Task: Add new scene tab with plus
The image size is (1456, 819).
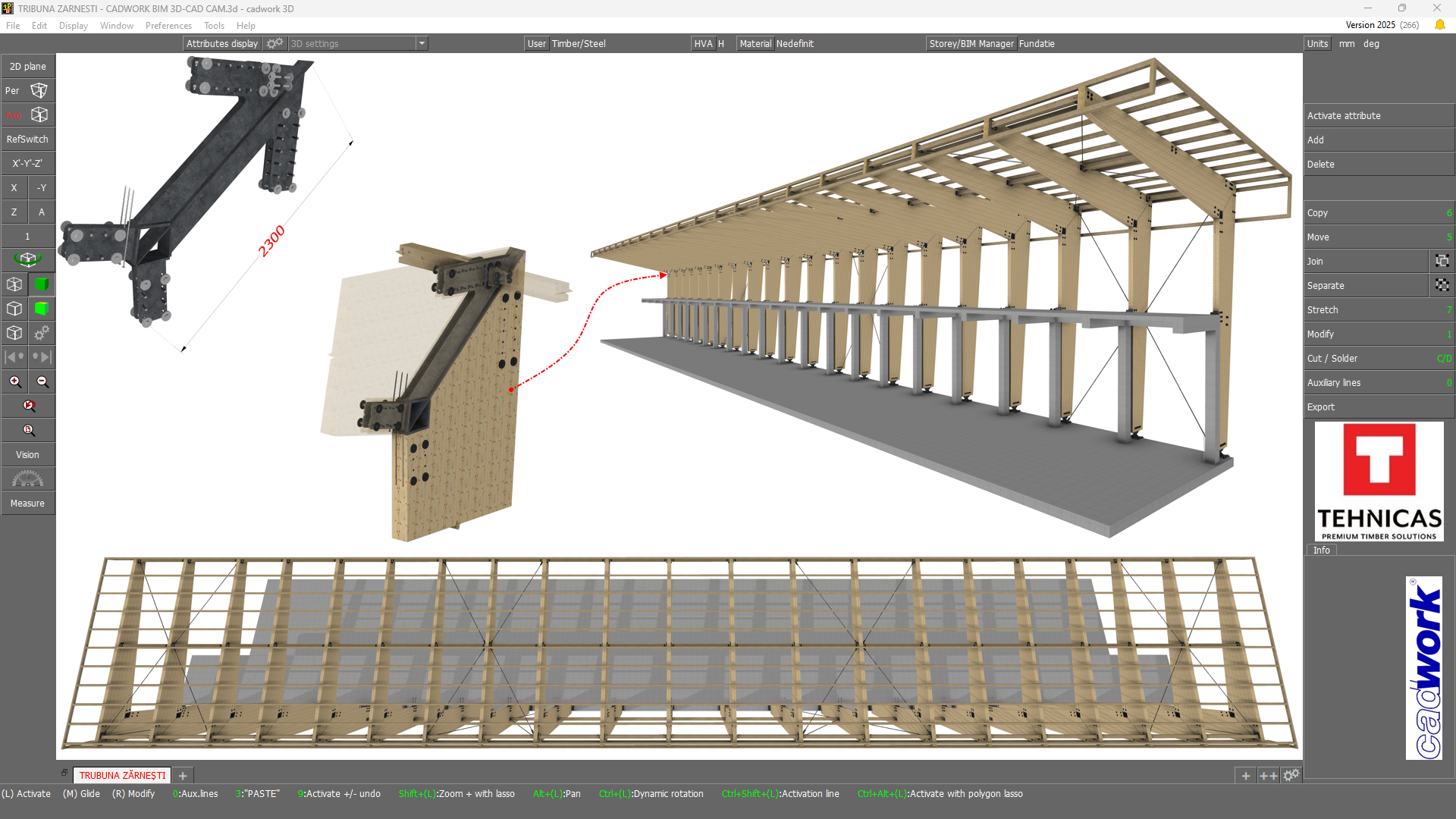Action: [183, 775]
